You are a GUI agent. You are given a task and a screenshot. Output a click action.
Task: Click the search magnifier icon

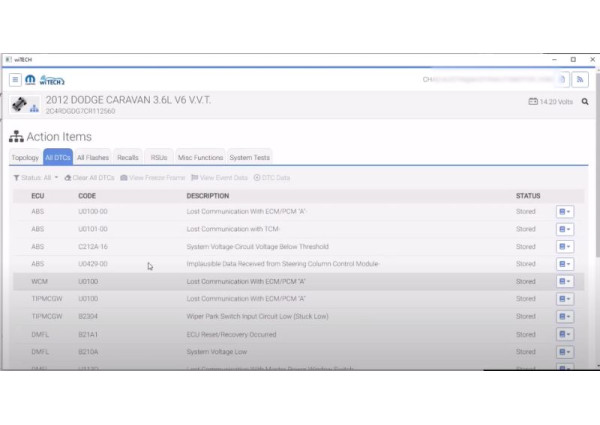585,102
